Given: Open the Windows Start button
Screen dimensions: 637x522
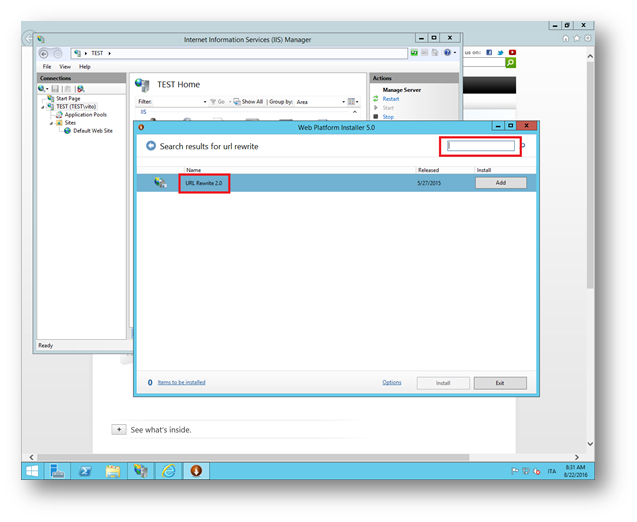Looking at the screenshot, I should pos(32,471).
